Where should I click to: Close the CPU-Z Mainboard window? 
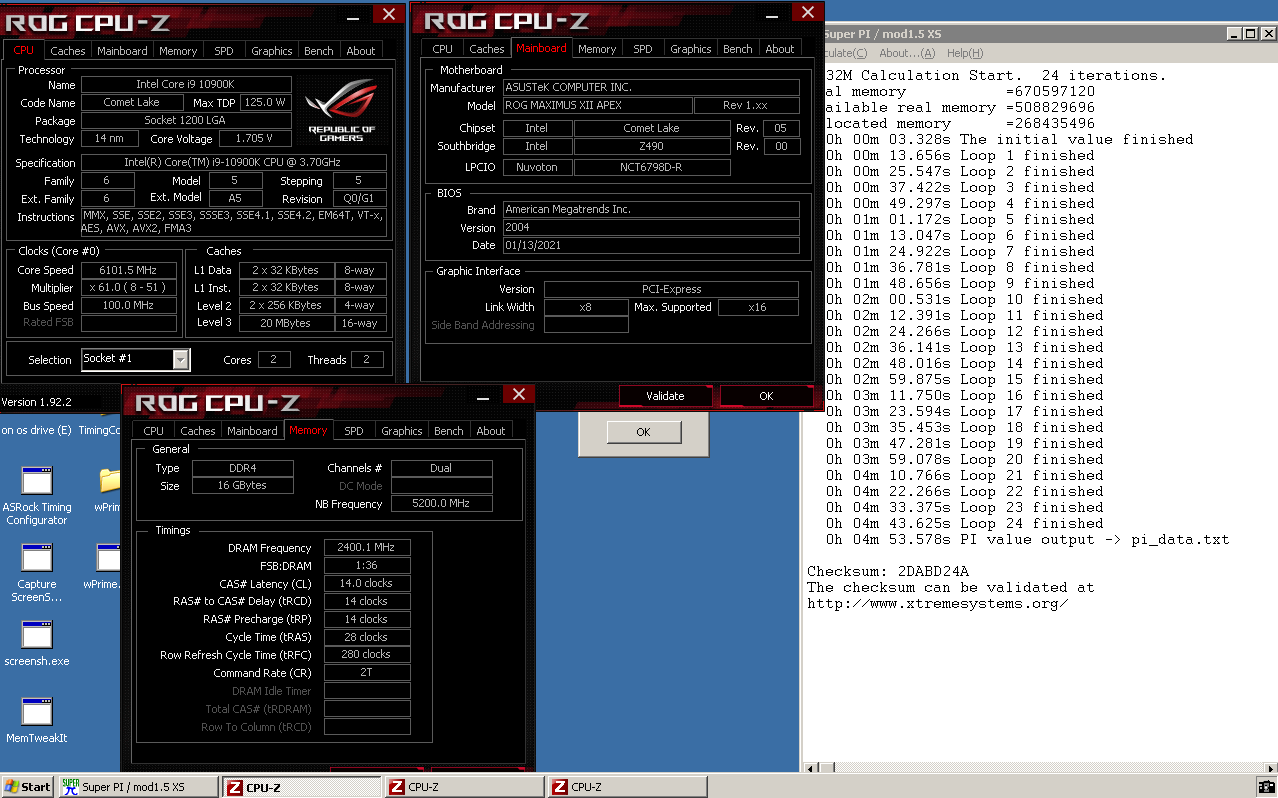807,12
